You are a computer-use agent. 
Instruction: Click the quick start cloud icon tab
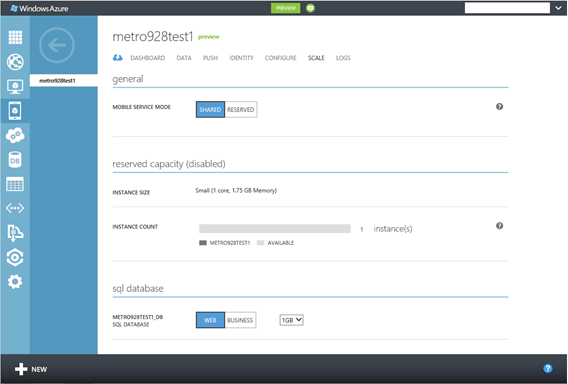(x=117, y=58)
